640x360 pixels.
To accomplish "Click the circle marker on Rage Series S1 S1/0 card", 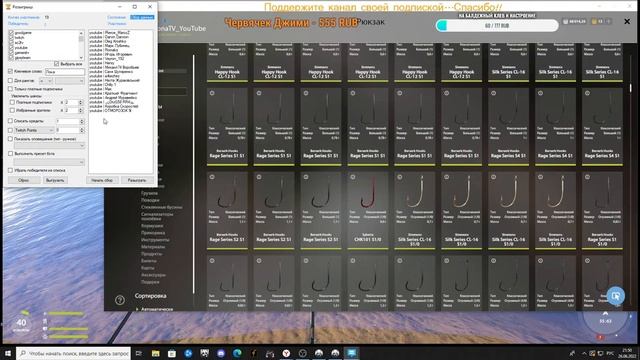I will click(587, 177).
